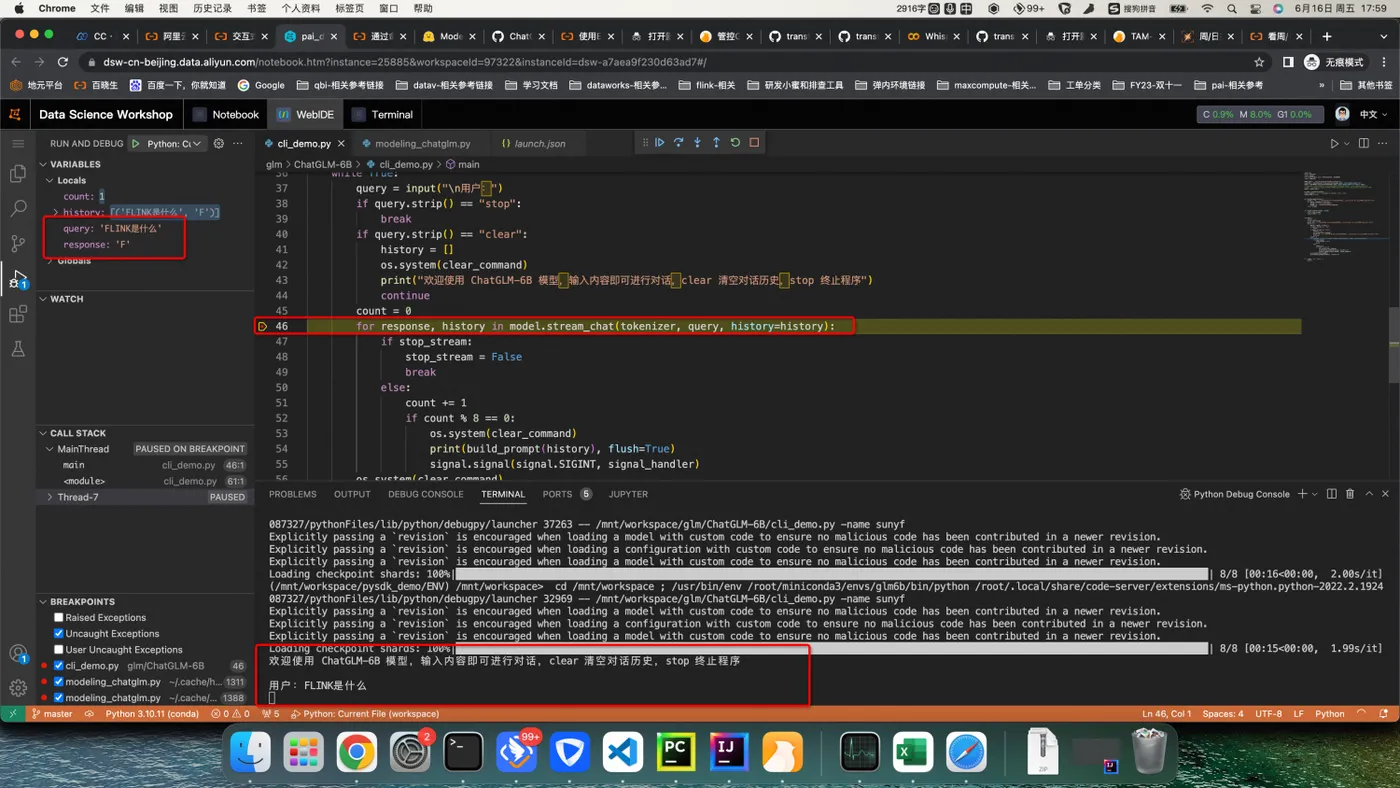Disable the modeling_chatglm.py line 1388 breakpoint
The width and height of the screenshot is (1400, 788).
click(59, 698)
